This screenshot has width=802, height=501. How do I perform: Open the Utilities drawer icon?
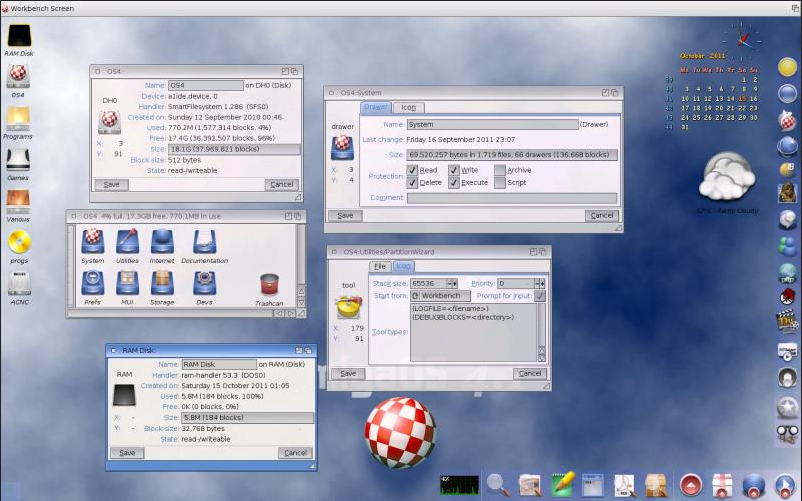coord(127,243)
